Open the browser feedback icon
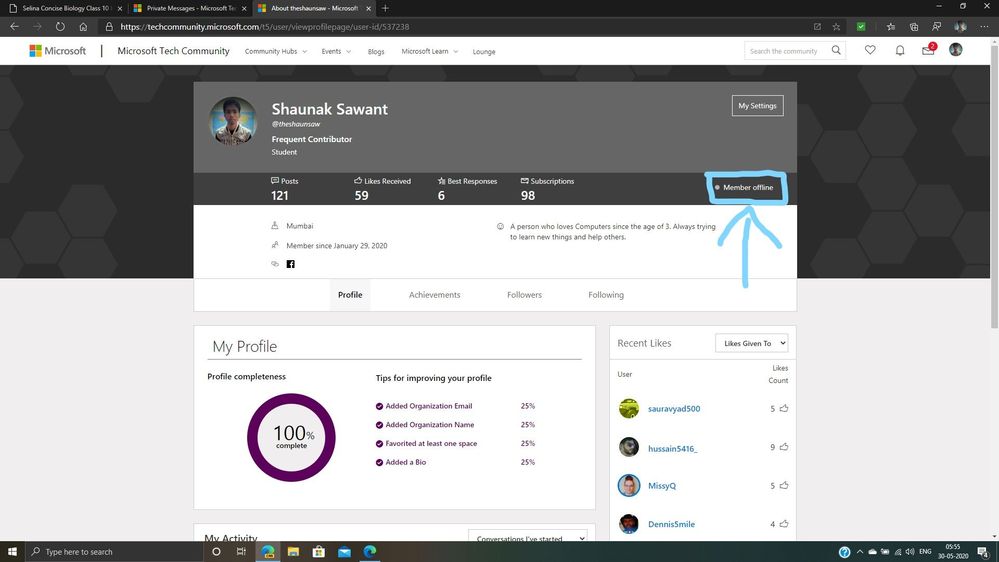 (x=937, y=27)
